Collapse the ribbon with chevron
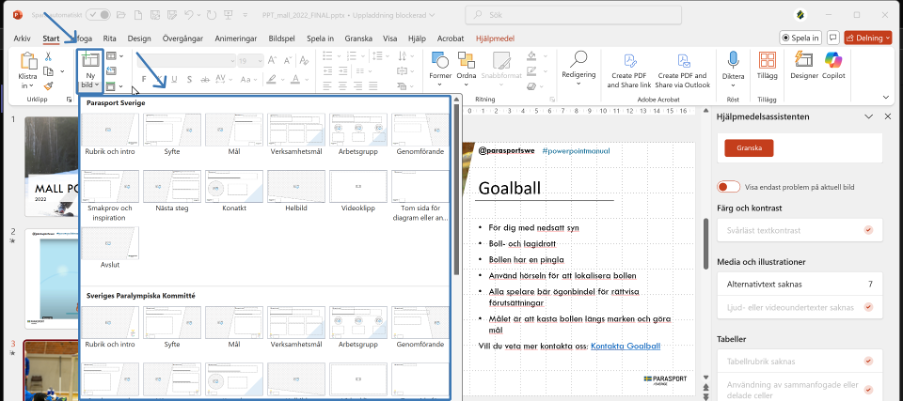904x402 pixels. 886,97
